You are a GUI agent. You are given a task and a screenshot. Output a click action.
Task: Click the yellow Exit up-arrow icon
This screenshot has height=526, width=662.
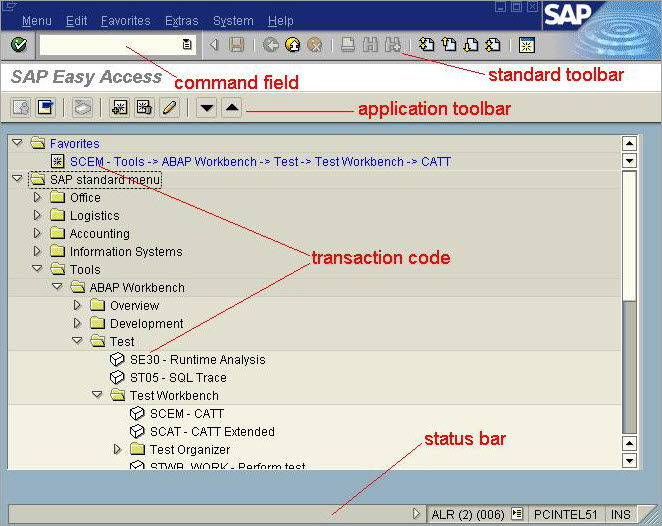[293, 44]
